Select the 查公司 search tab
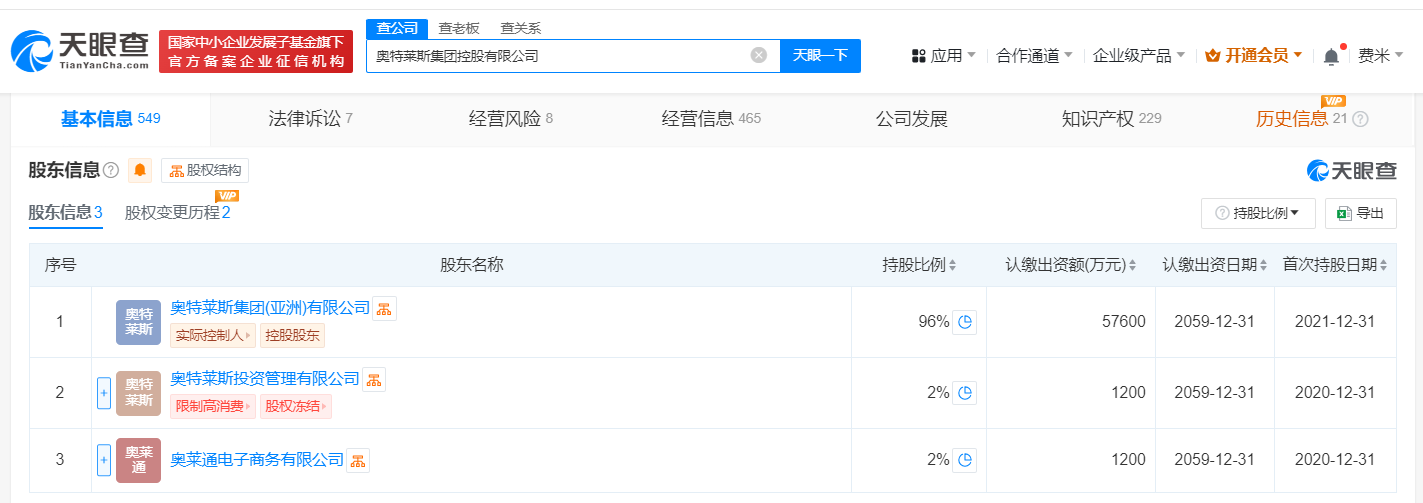Viewport: 1423px width, 503px height. (397, 28)
